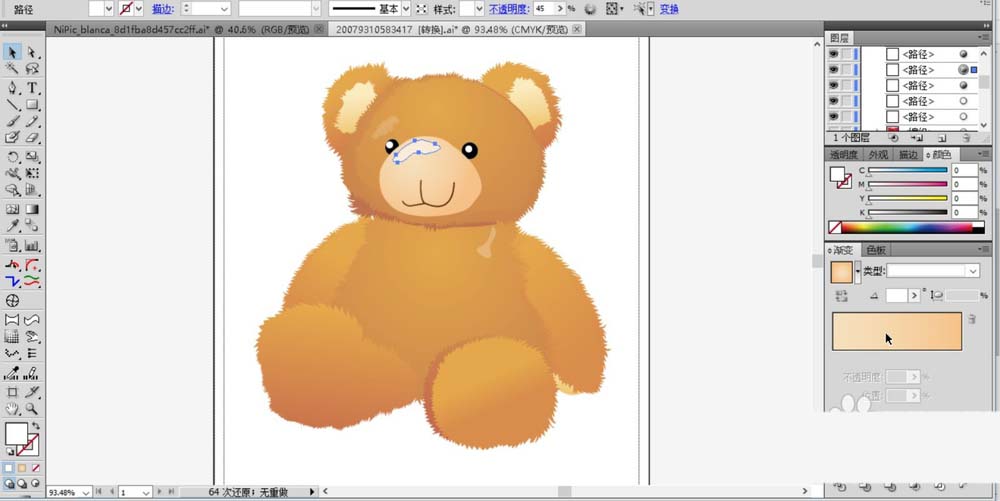
Task: Open the 色板 swatches tab
Action: pyautogui.click(x=875, y=250)
